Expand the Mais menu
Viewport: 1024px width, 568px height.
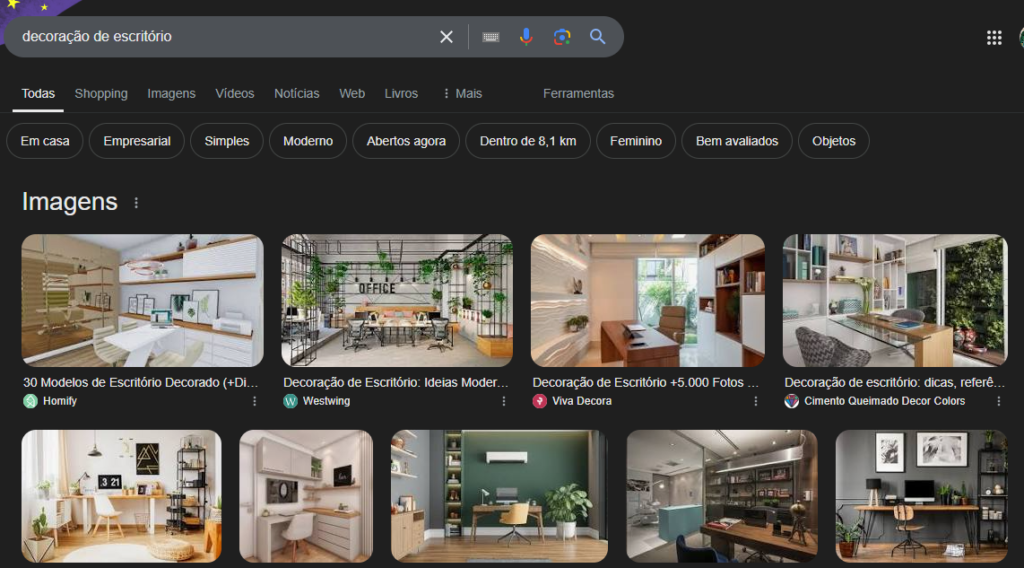click(x=462, y=93)
